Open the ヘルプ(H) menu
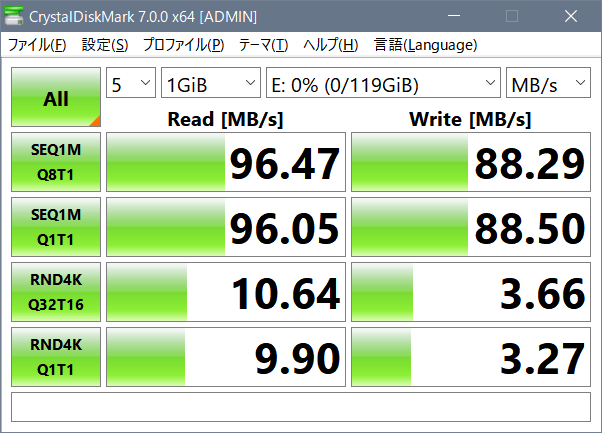The height and width of the screenshot is (433, 602). [331, 45]
